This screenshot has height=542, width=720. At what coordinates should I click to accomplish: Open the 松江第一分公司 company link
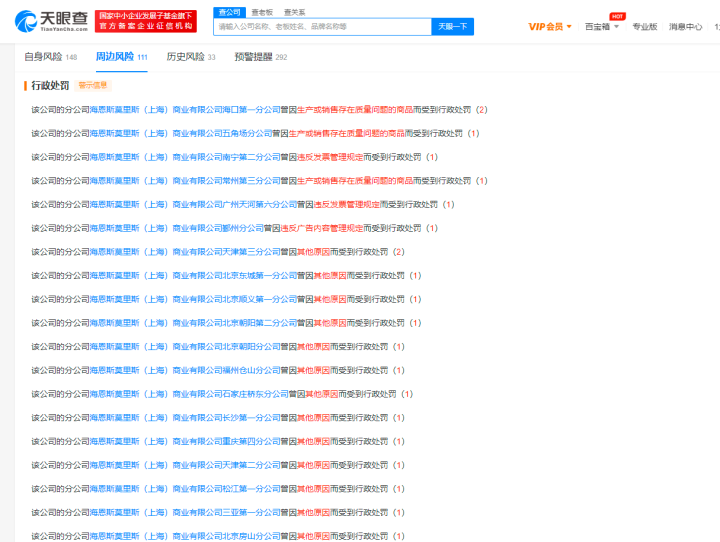[x=185, y=489]
